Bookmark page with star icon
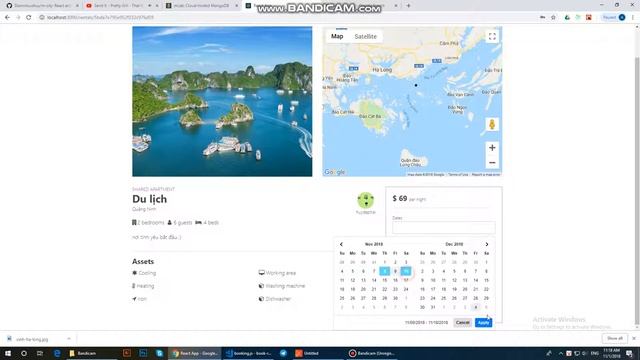640x360 pixels. coord(553,18)
